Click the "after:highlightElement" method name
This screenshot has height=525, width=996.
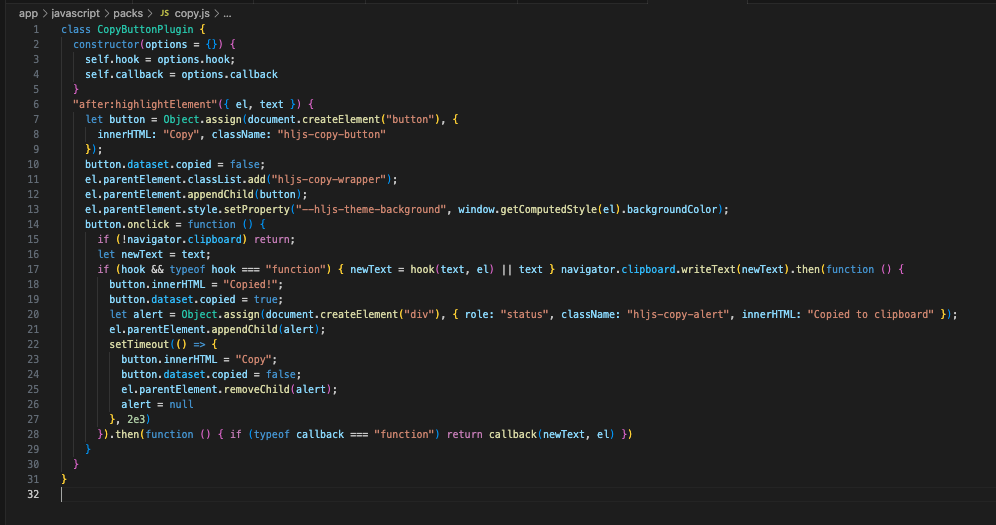pyautogui.click(x=145, y=104)
